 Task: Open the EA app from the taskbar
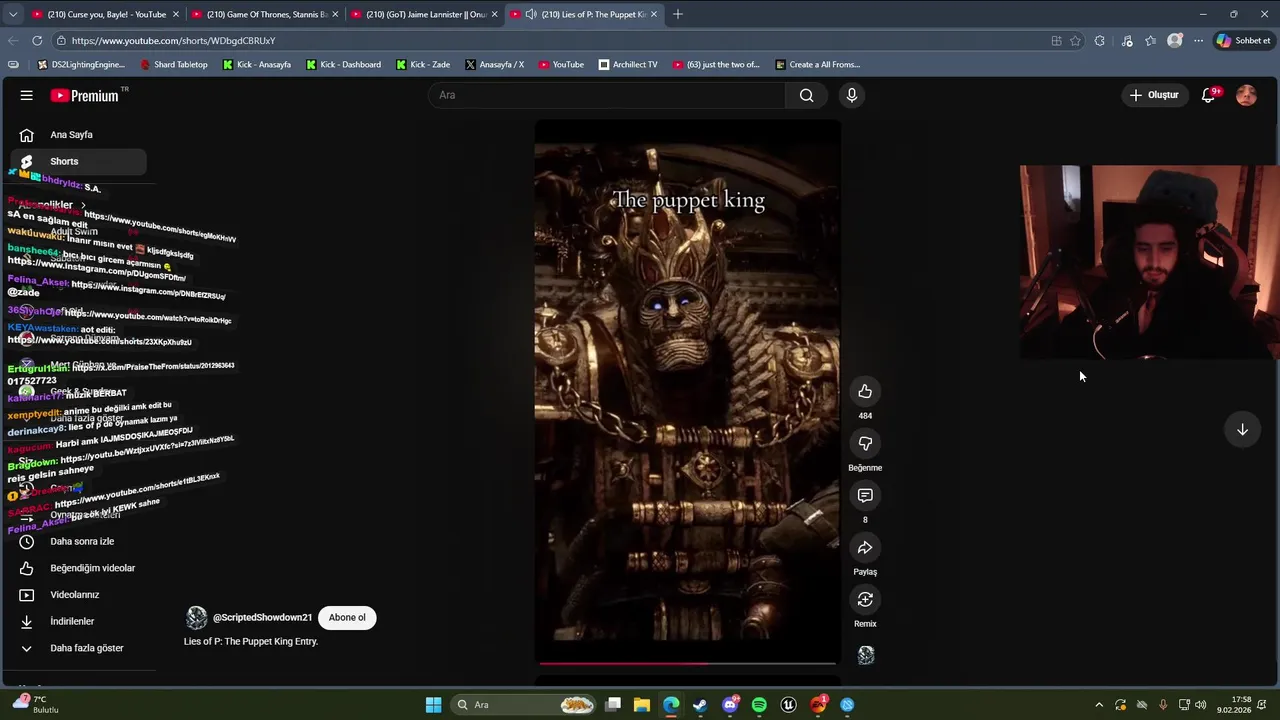(x=818, y=705)
